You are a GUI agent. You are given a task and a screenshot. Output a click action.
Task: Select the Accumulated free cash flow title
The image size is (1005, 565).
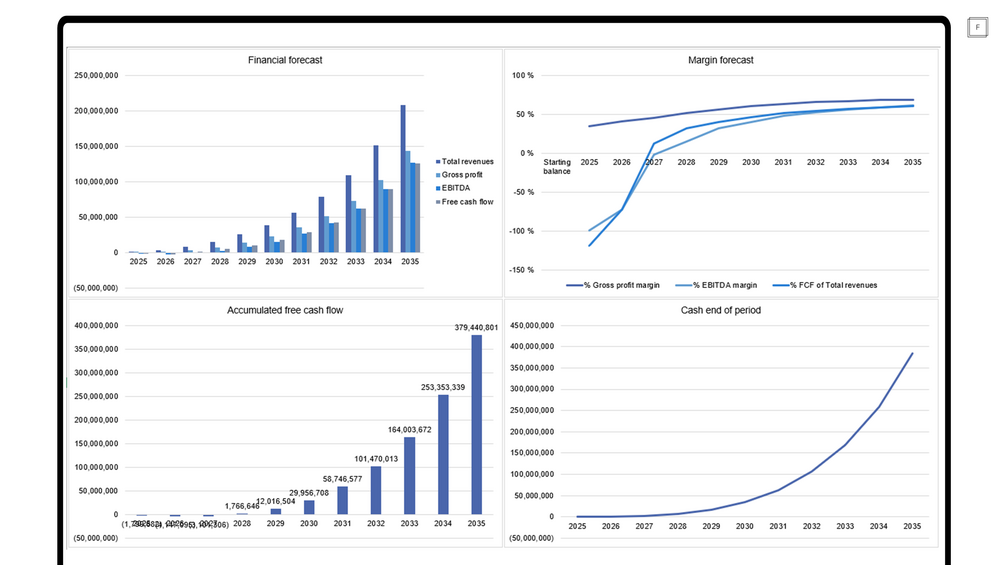click(x=285, y=310)
